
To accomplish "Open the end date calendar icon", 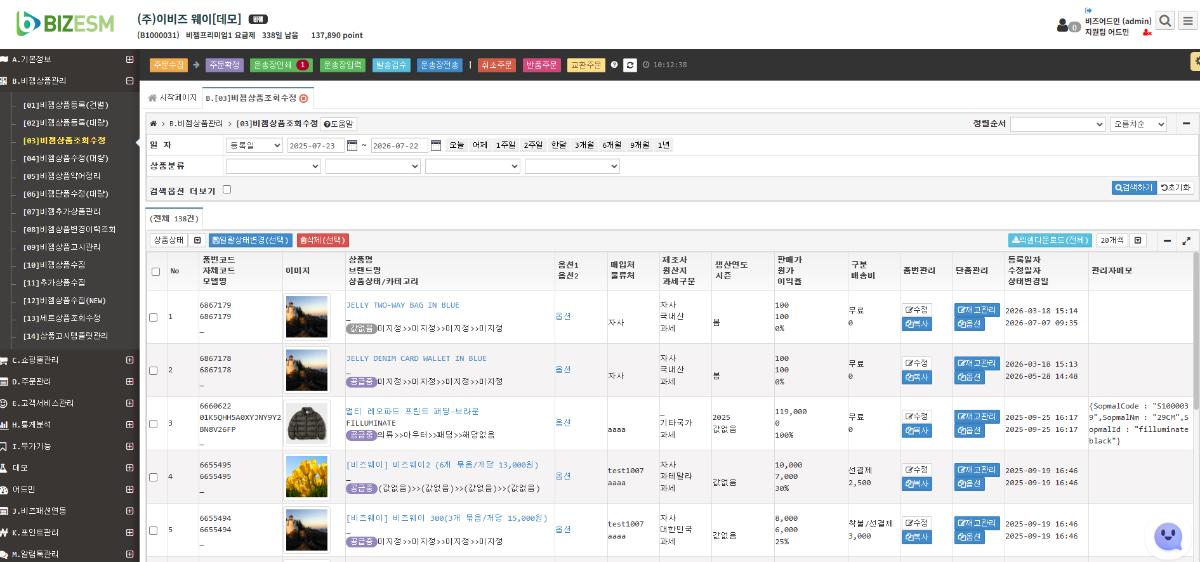I will coord(436,145).
